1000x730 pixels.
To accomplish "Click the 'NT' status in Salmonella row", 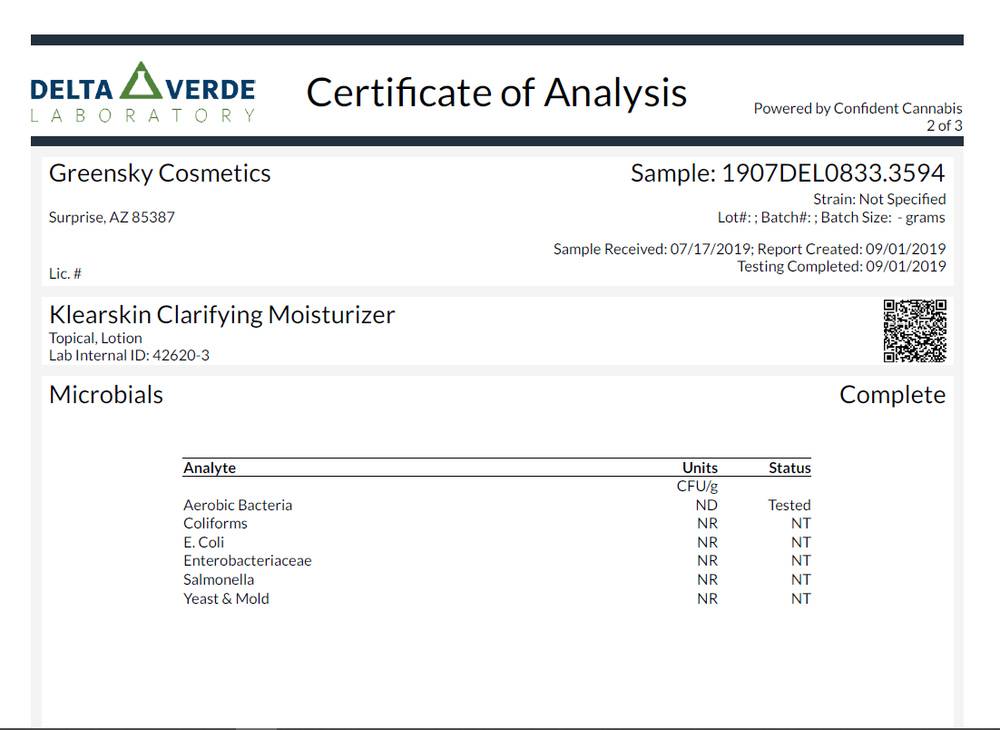I will pyautogui.click(x=801, y=580).
